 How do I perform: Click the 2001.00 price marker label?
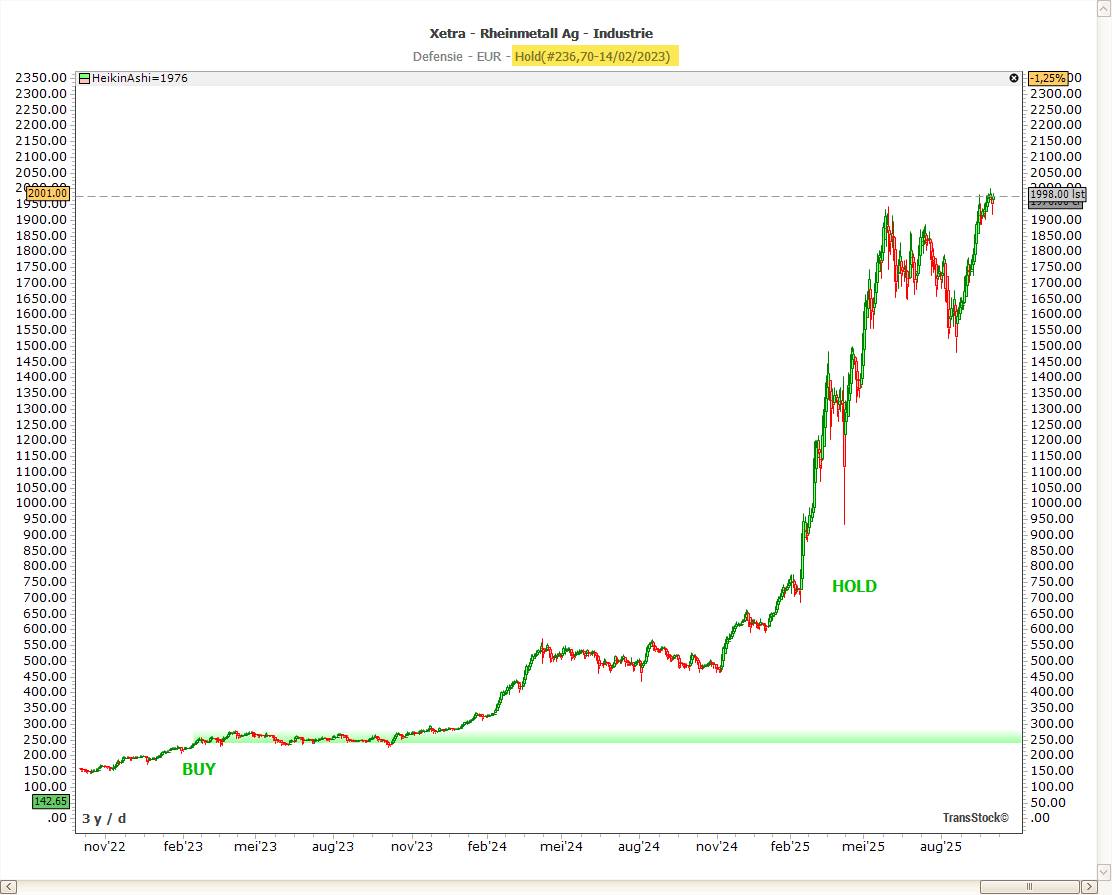[x=48, y=194]
